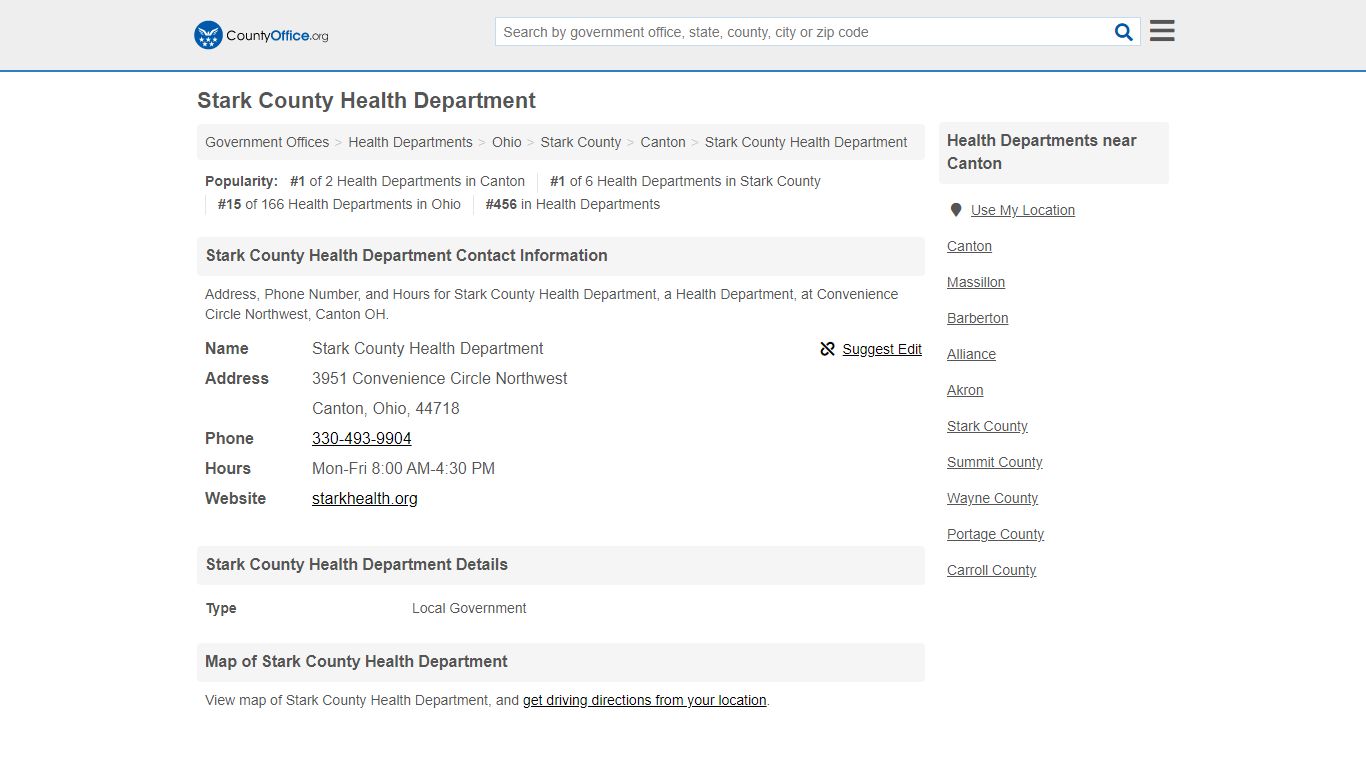Click the location pin icon
The width and height of the screenshot is (1366, 768).
point(956,210)
